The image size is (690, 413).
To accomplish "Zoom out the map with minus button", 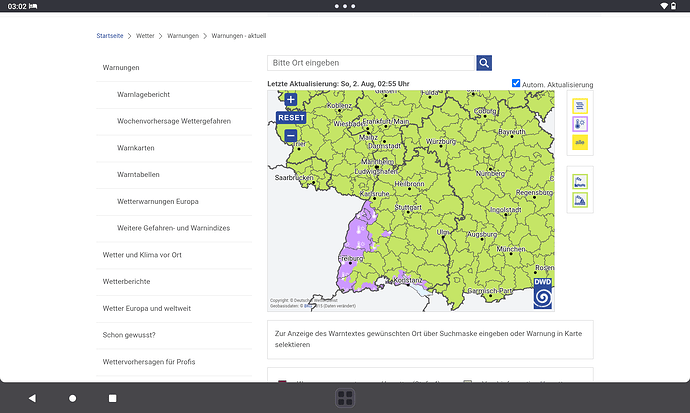I will tap(290, 135).
